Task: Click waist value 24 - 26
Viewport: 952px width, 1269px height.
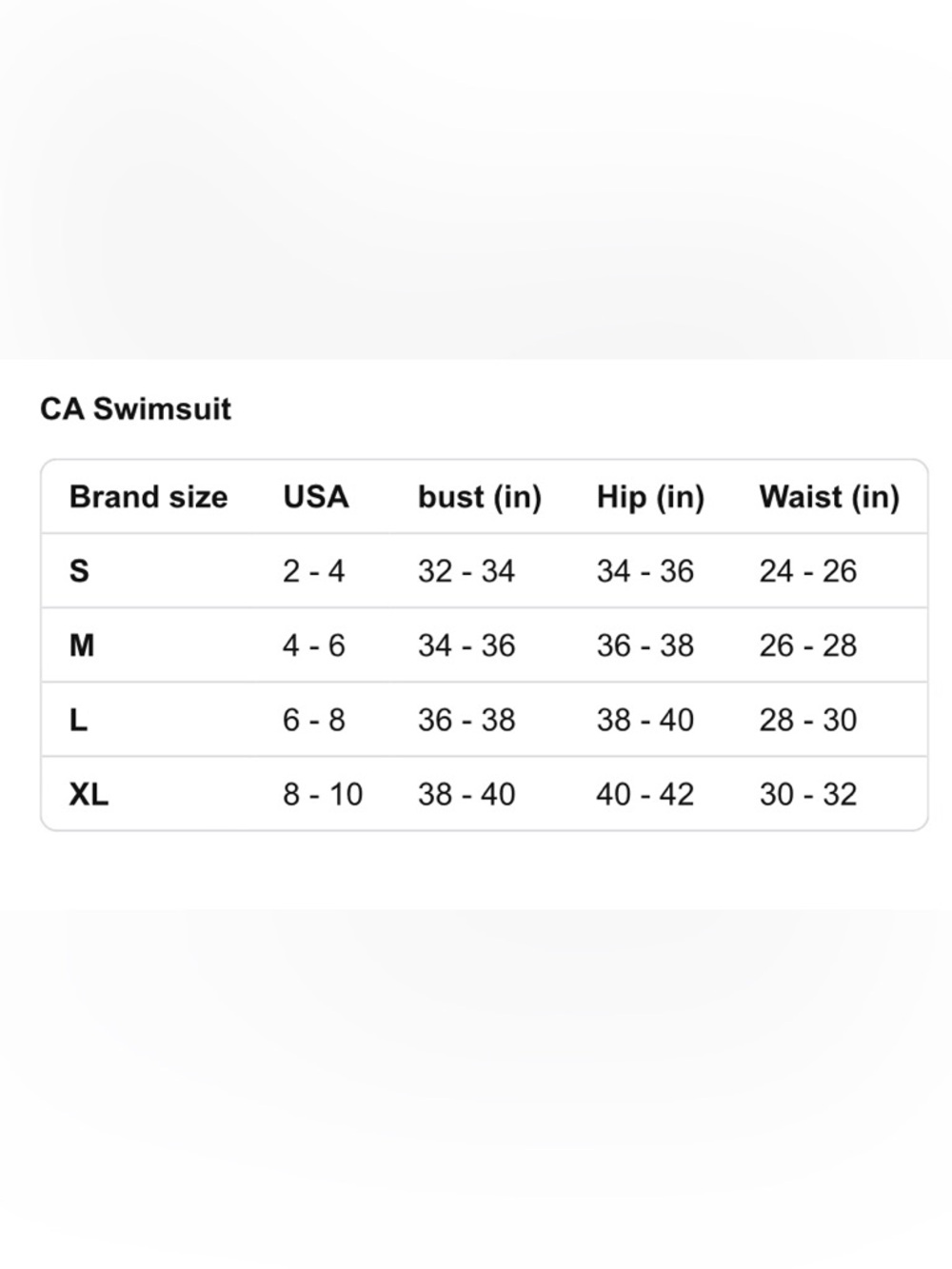Action: click(808, 571)
